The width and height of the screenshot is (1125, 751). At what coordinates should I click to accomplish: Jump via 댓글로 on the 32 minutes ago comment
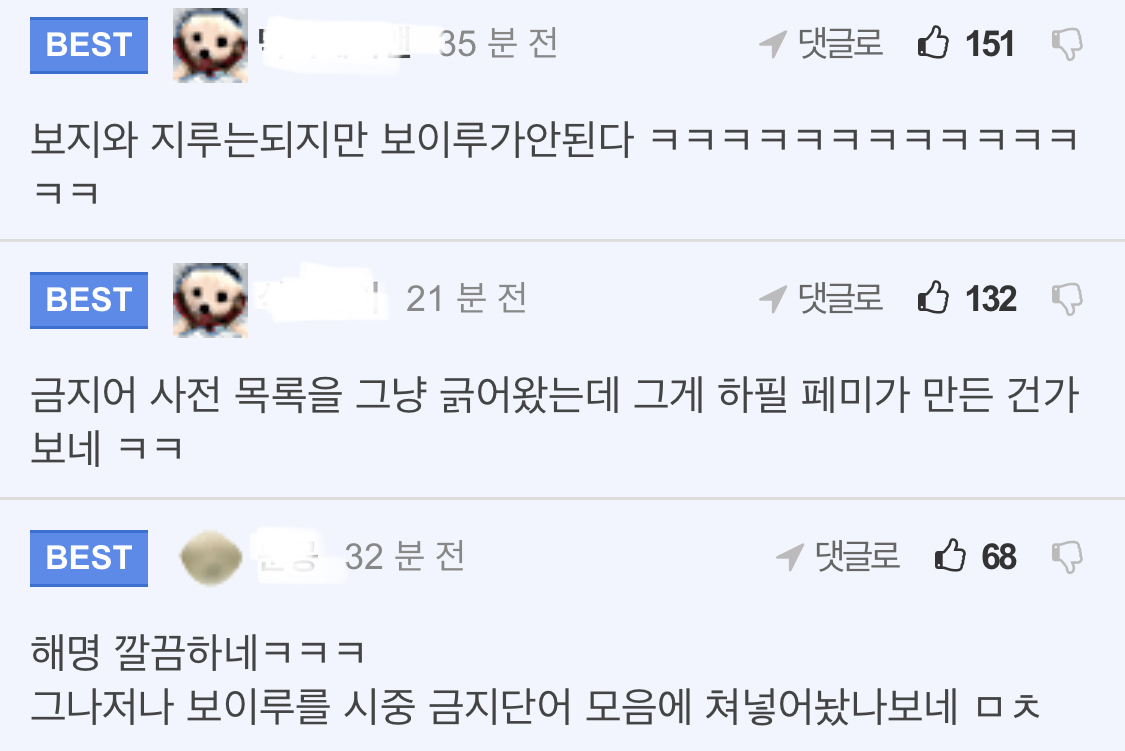(857, 556)
